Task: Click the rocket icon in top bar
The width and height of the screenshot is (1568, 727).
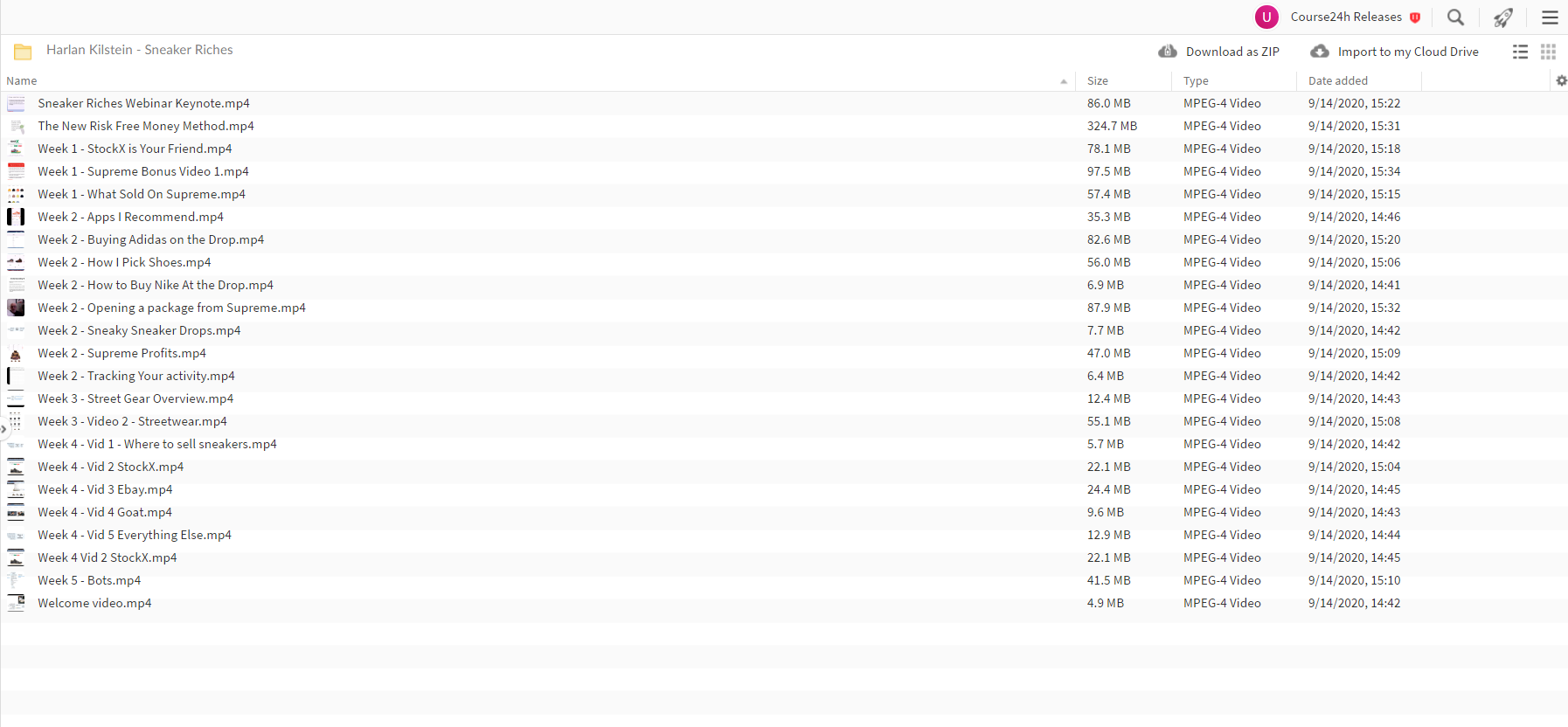Action: coord(1502,17)
